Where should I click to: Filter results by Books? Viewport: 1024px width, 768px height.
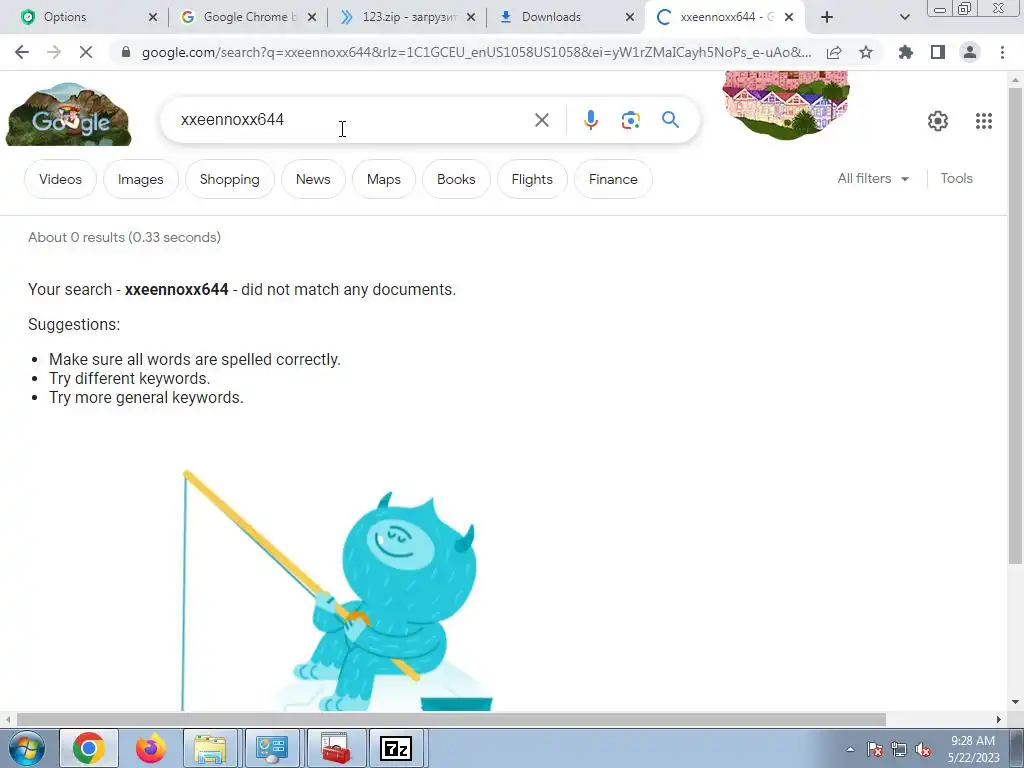[x=456, y=179]
